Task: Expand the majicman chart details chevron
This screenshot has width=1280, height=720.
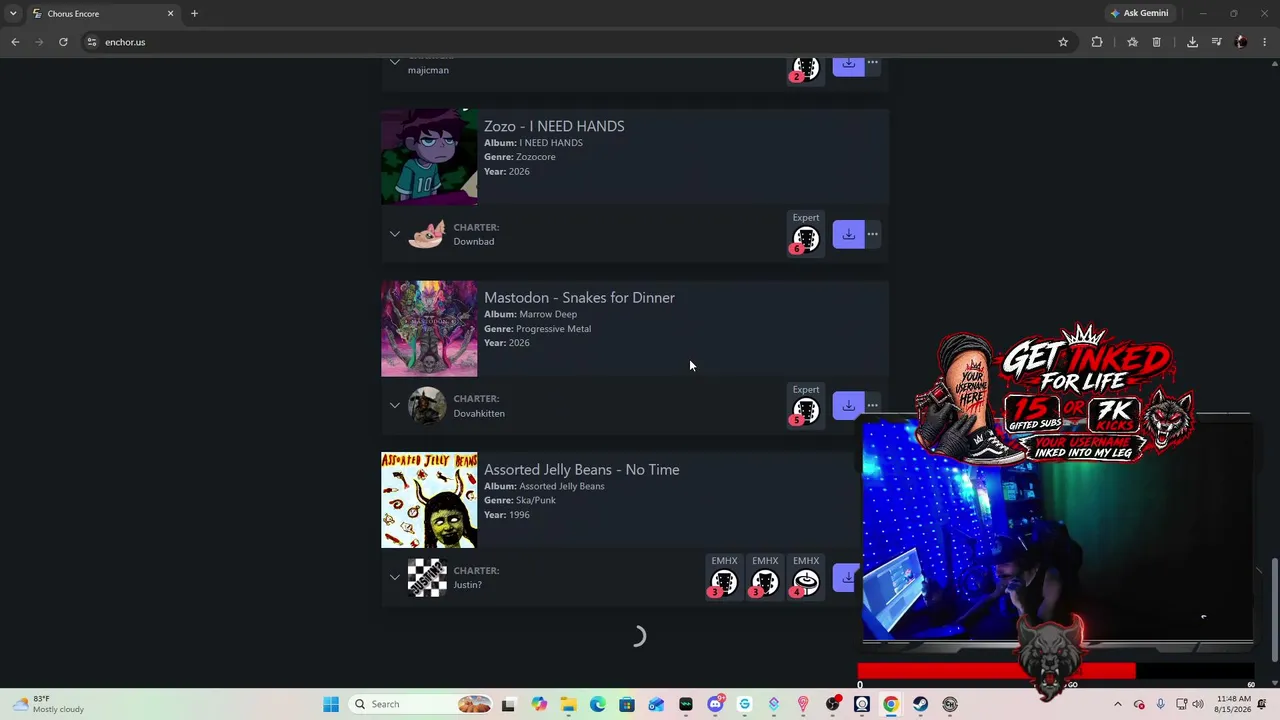Action: click(395, 62)
